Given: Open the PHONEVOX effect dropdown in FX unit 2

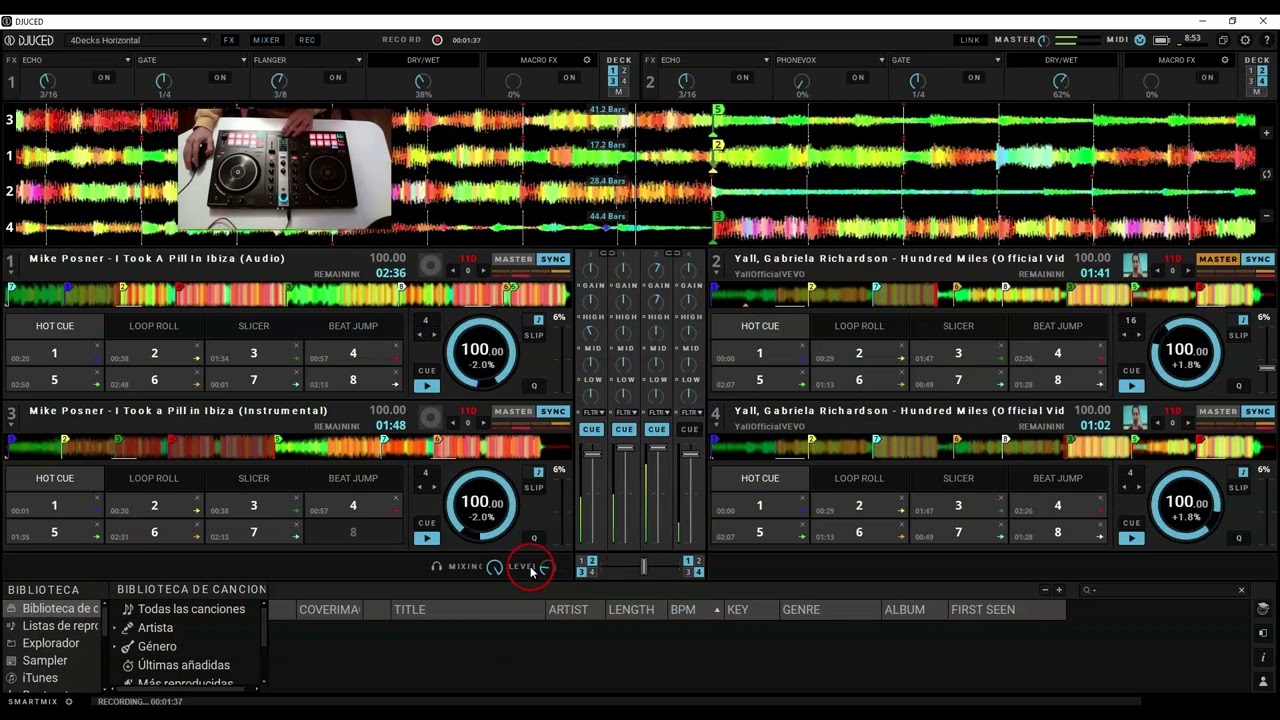Looking at the screenshot, I should [830, 60].
